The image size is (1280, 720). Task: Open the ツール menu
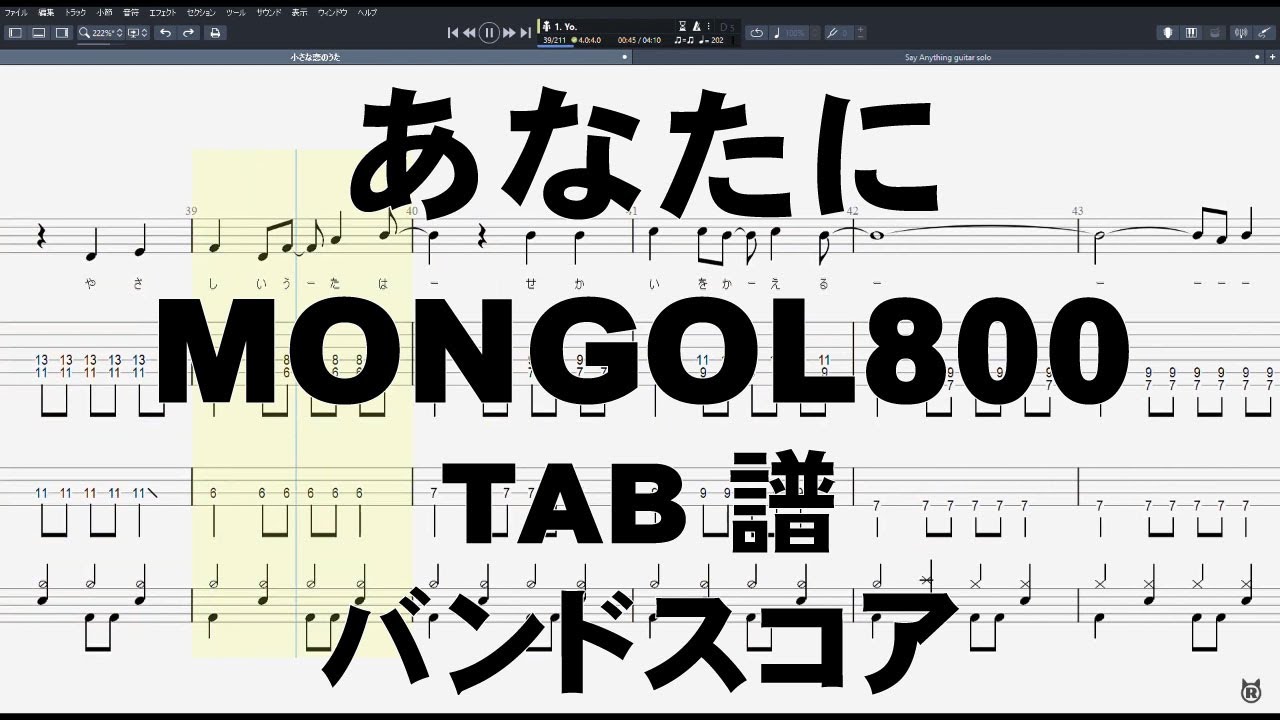tap(235, 12)
